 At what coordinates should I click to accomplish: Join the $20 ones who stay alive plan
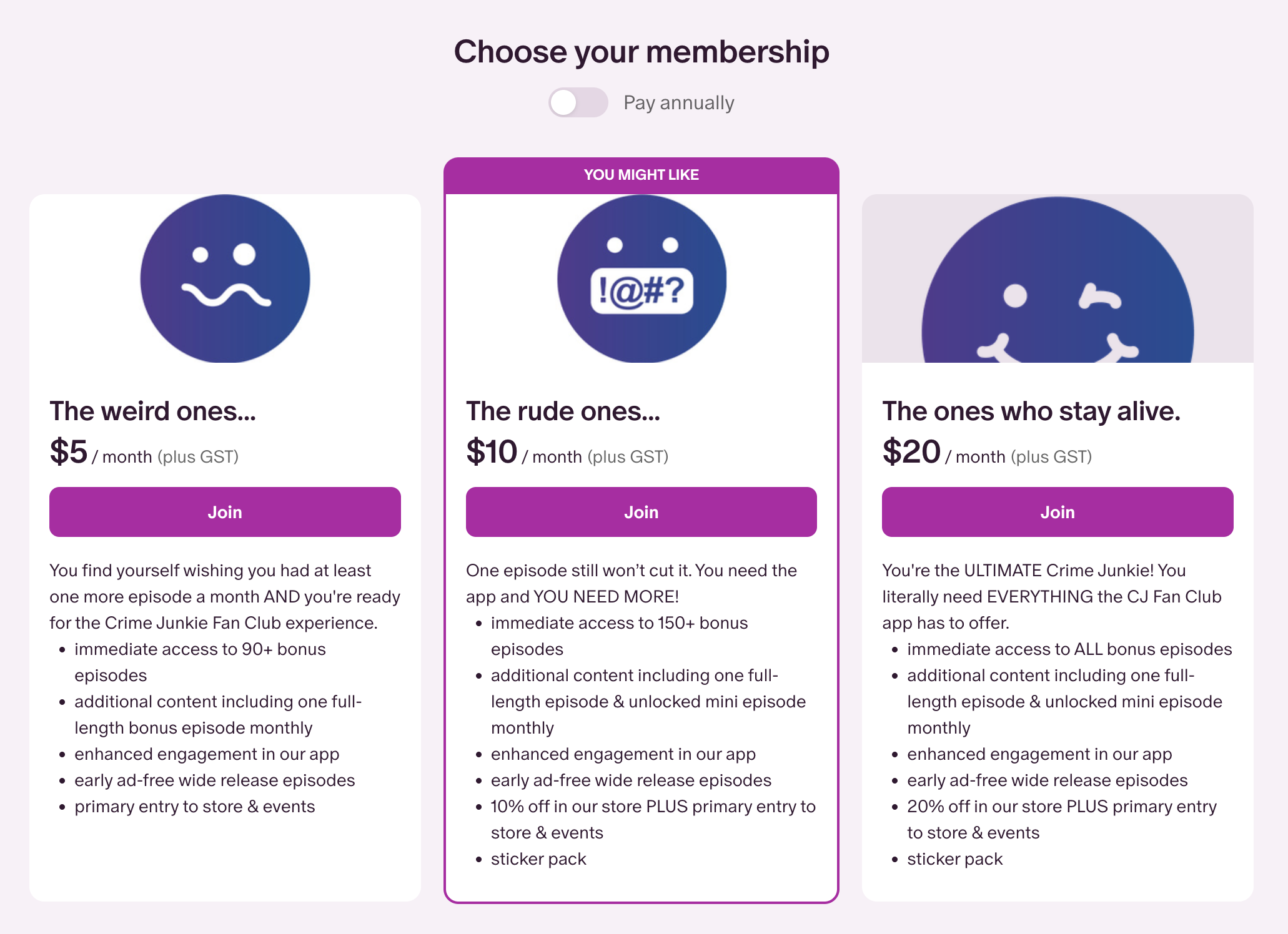click(1057, 512)
